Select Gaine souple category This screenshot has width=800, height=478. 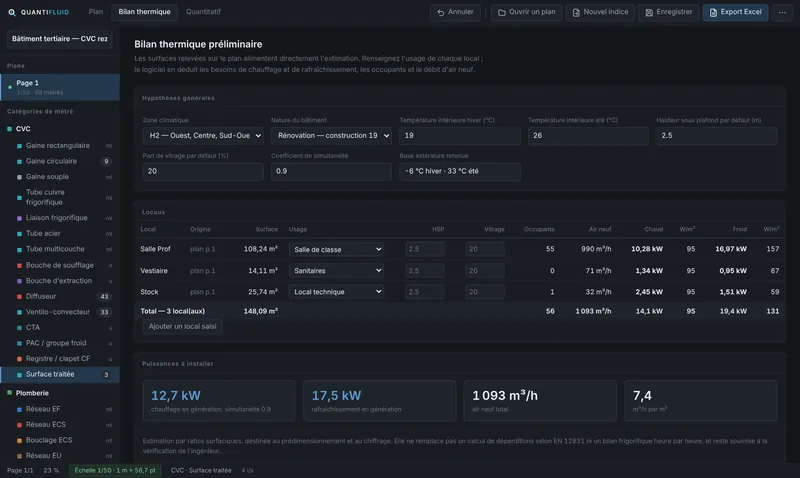tap(60, 177)
